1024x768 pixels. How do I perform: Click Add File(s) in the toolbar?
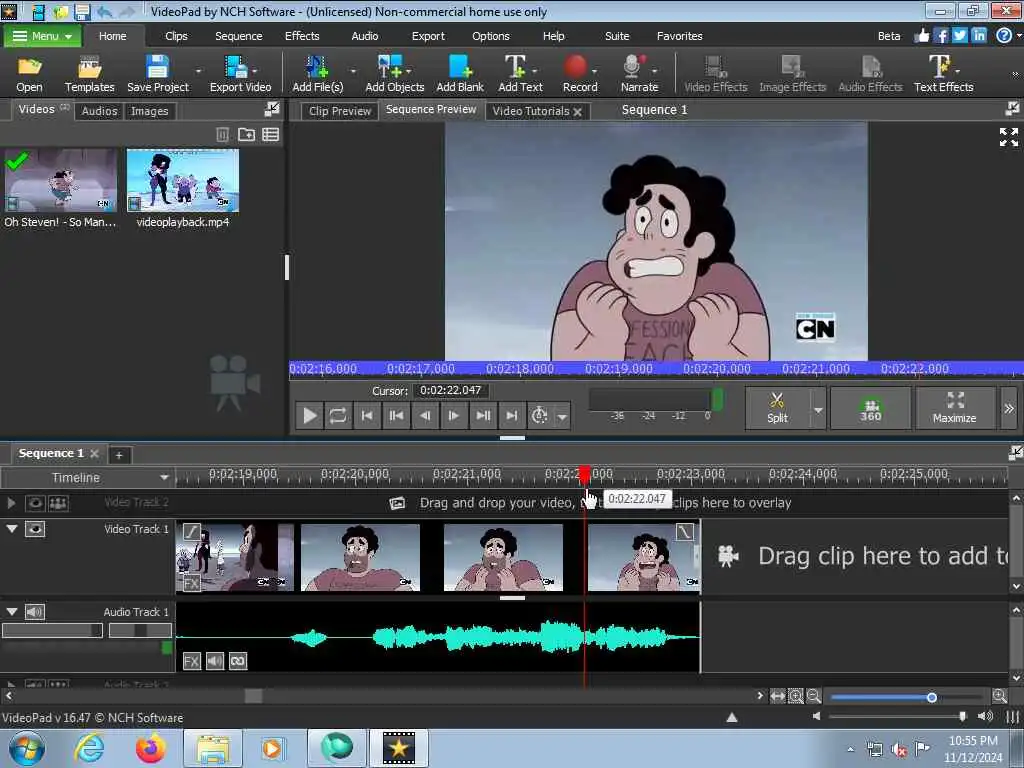317,74
